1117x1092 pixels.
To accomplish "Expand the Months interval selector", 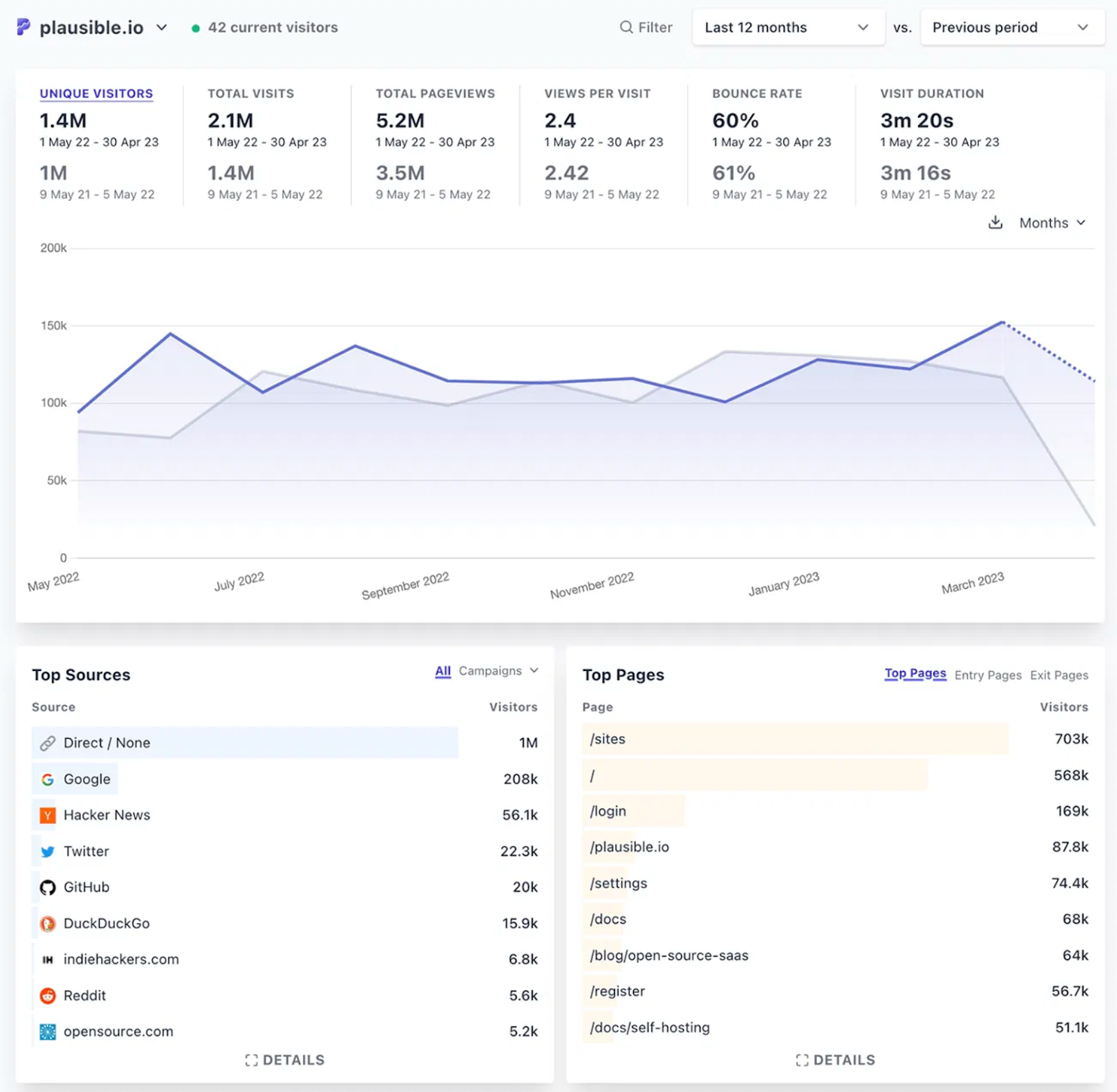I will click(1051, 223).
